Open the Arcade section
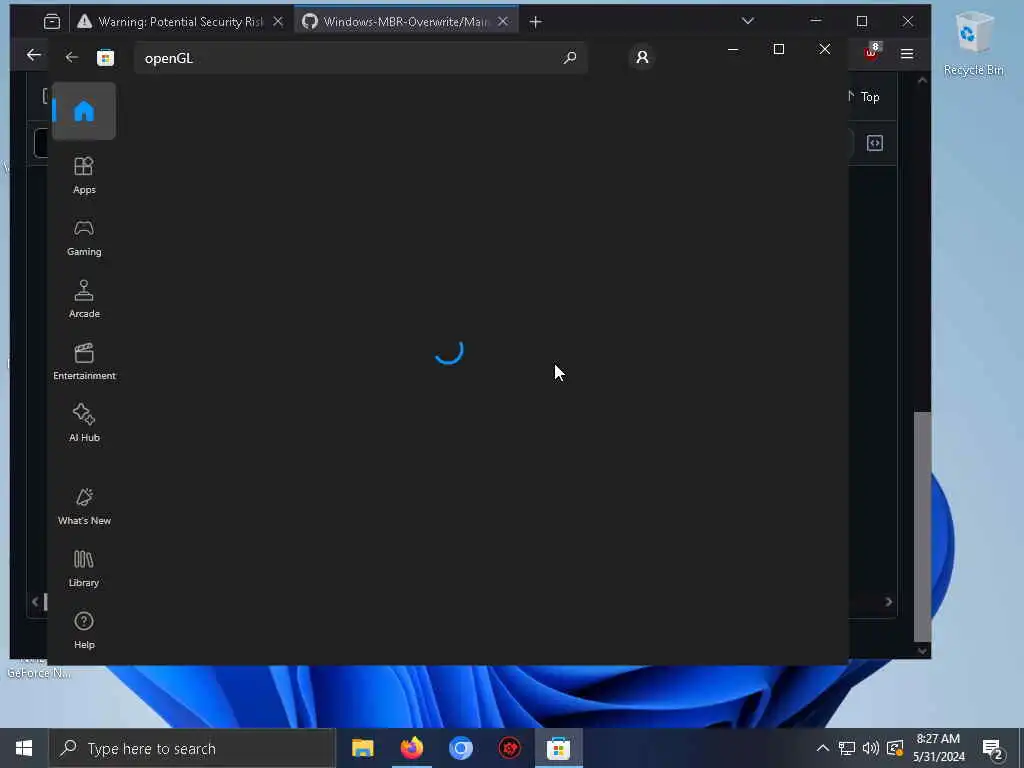The height and width of the screenshot is (768, 1024). (x=84, y=300)
